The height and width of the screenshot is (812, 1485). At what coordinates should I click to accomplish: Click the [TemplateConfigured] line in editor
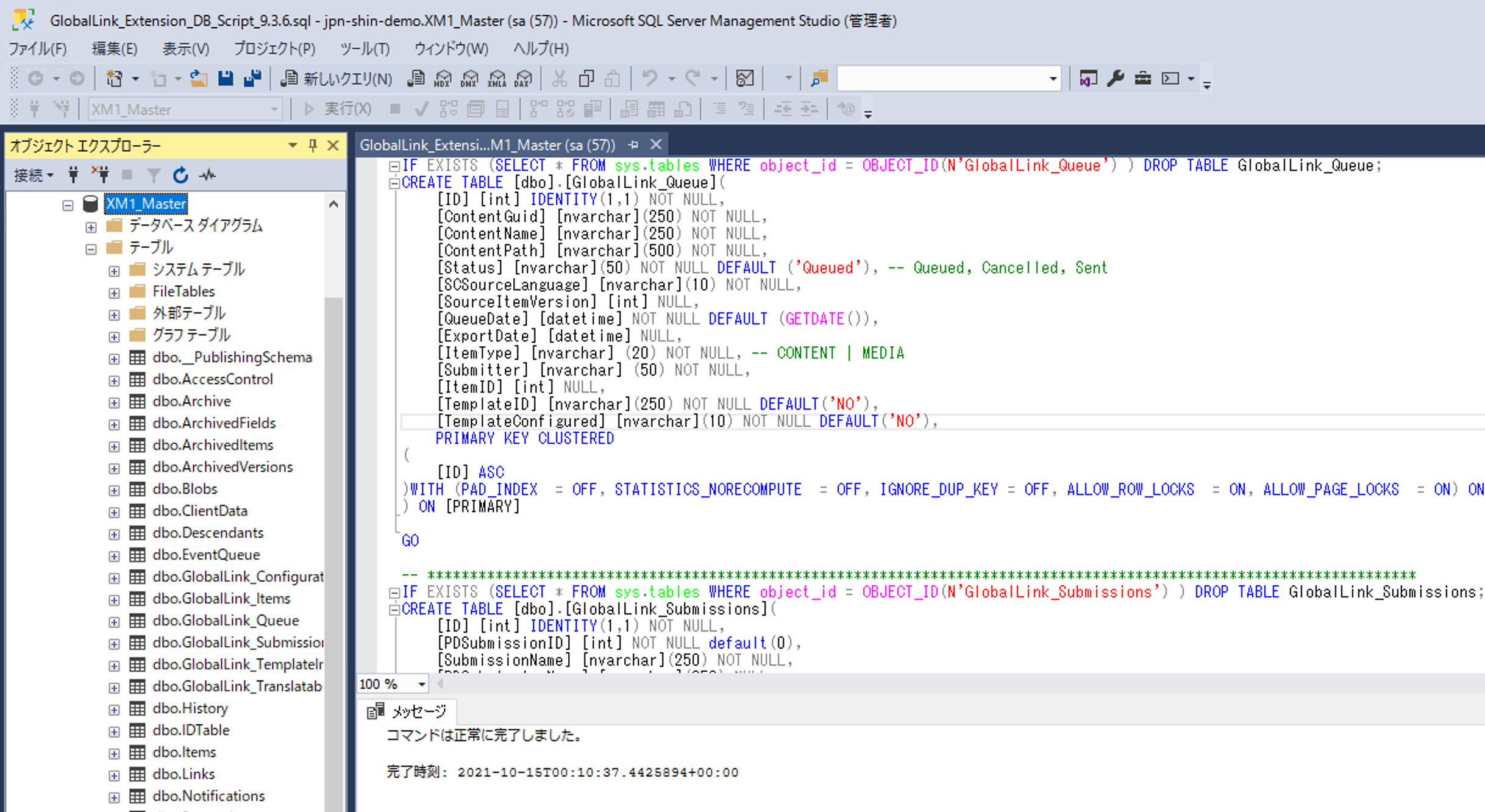click(x=686, y=421)
